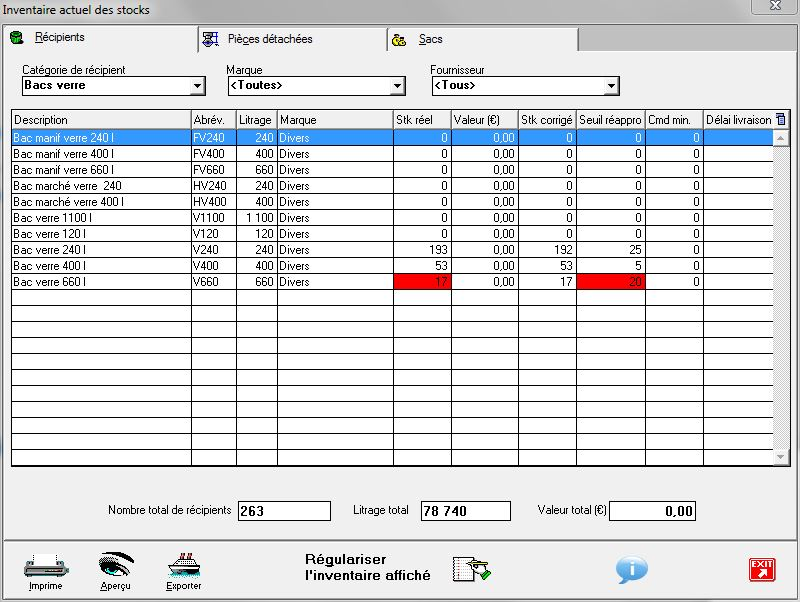
Task: Click the table scrollbar down arrow
Action: tap(781, 457)
